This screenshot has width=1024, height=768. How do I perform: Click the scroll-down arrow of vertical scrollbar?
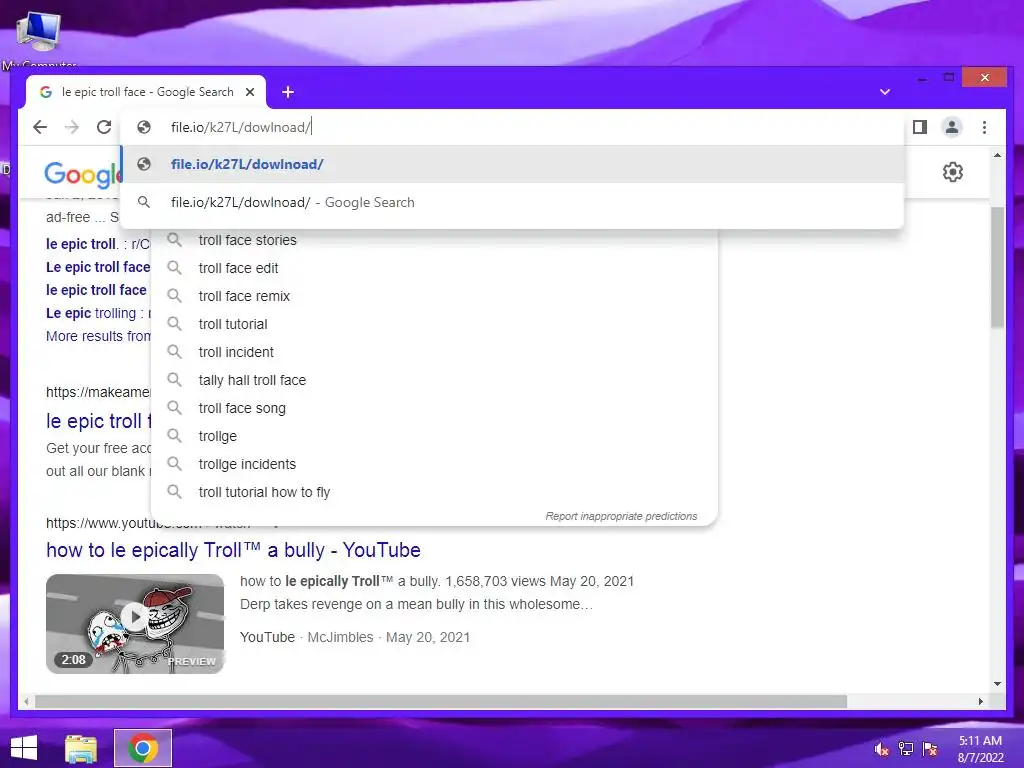click(x=997, y=684)
